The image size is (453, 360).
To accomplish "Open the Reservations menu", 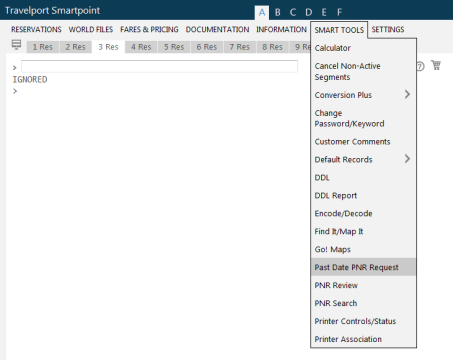I will (36, 29).
